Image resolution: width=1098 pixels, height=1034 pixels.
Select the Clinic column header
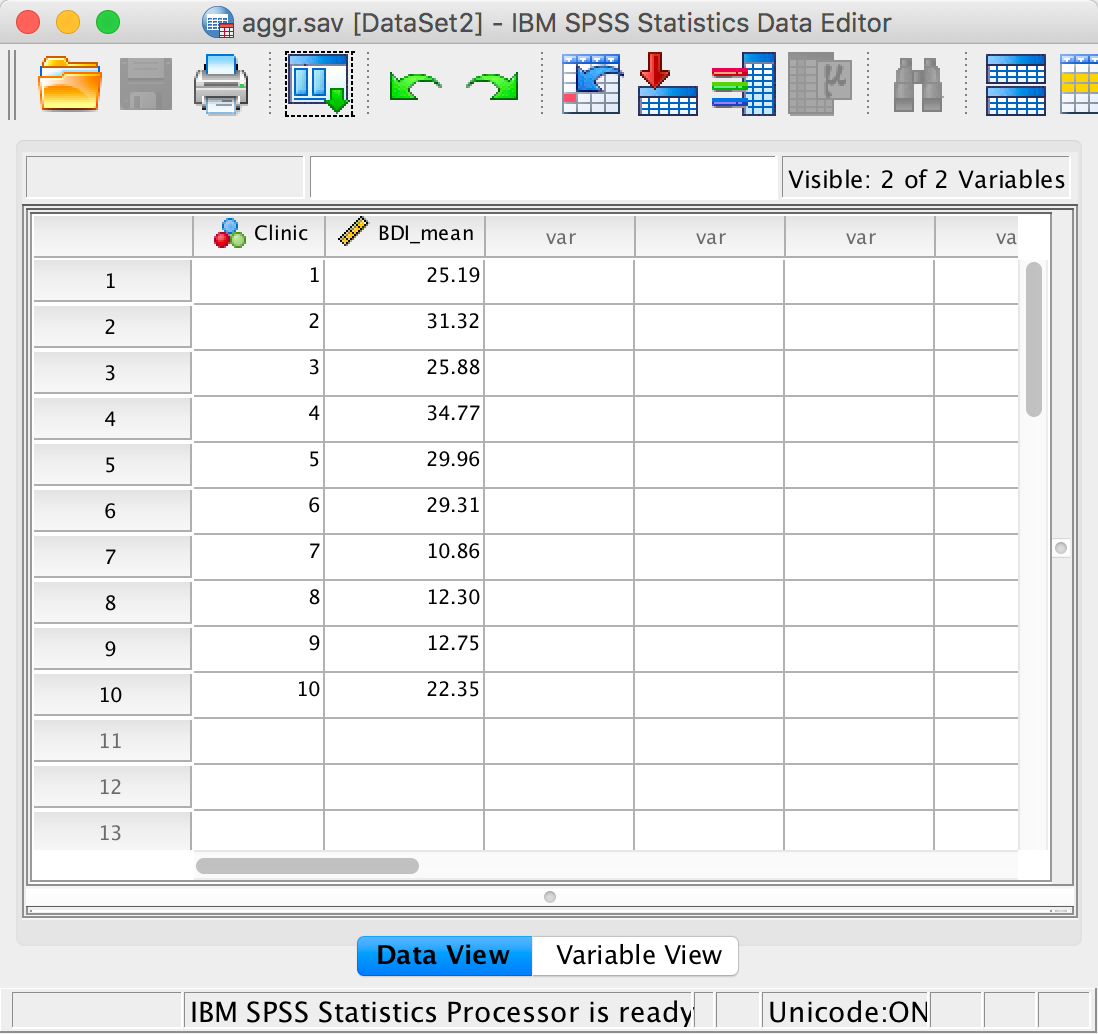tap(259, 234)
